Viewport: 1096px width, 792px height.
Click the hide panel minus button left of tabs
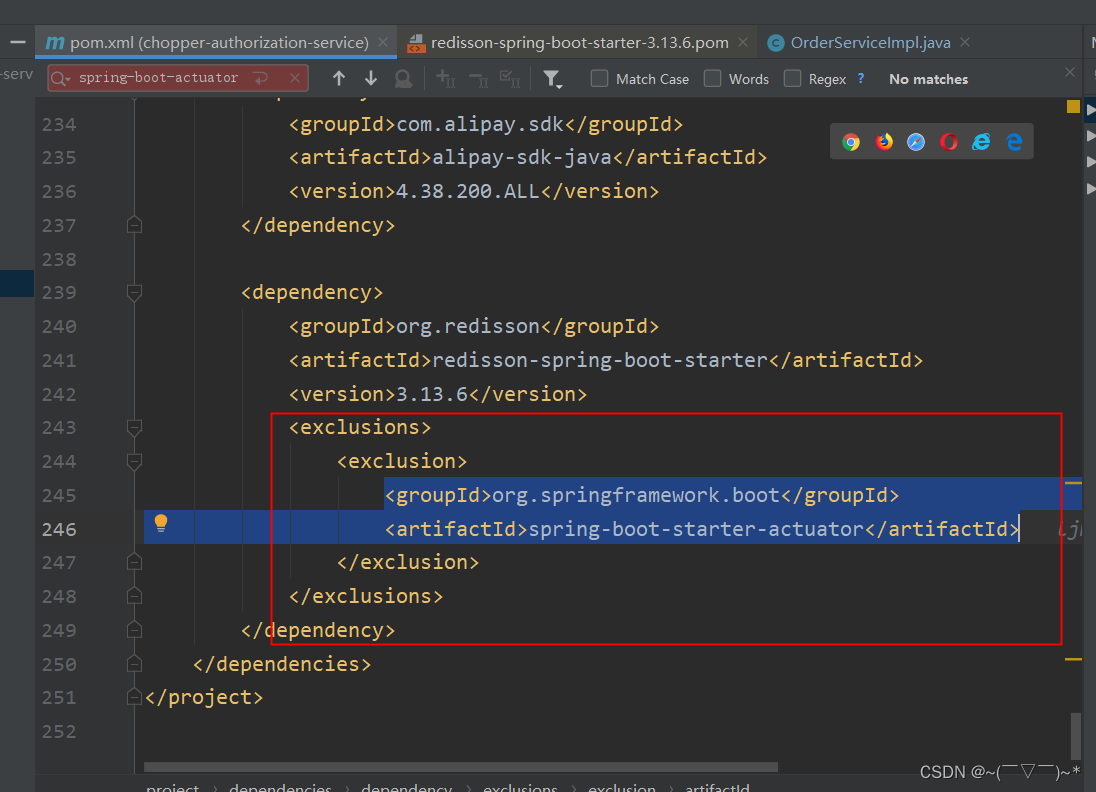[17, 43]
